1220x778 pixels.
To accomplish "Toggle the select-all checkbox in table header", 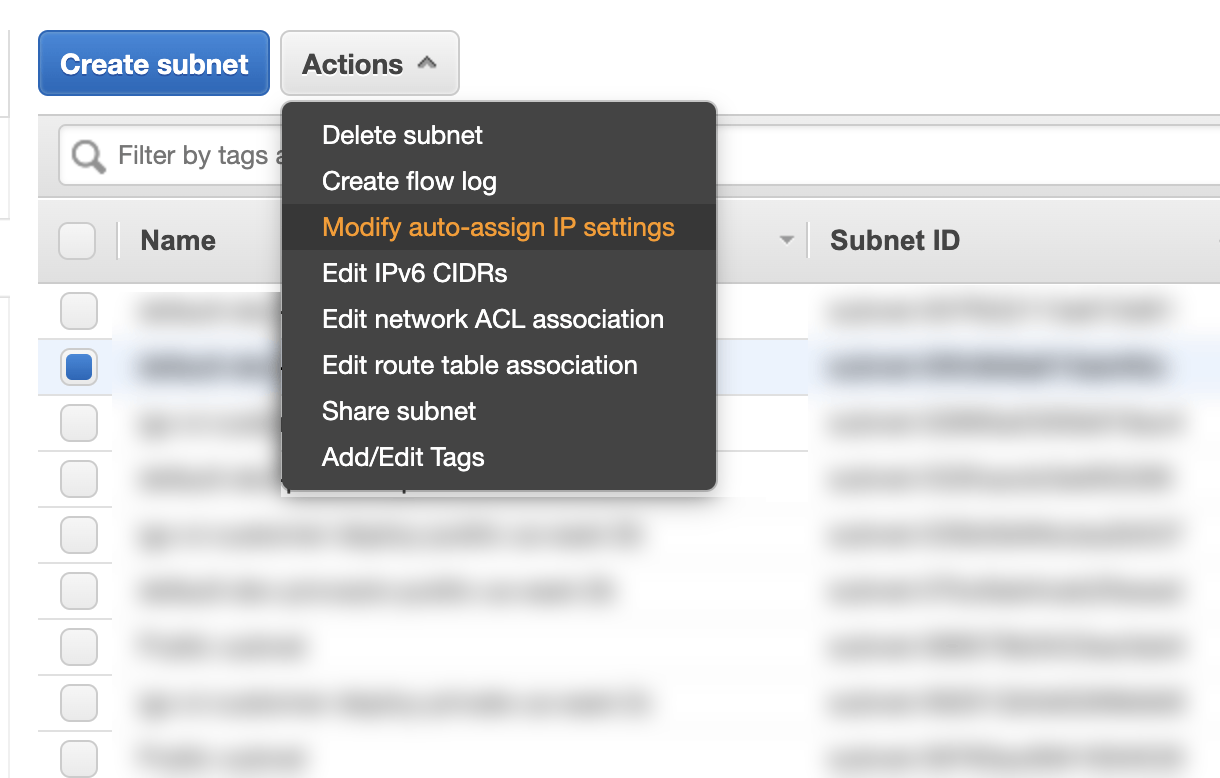I will click(x=77, y=240).
